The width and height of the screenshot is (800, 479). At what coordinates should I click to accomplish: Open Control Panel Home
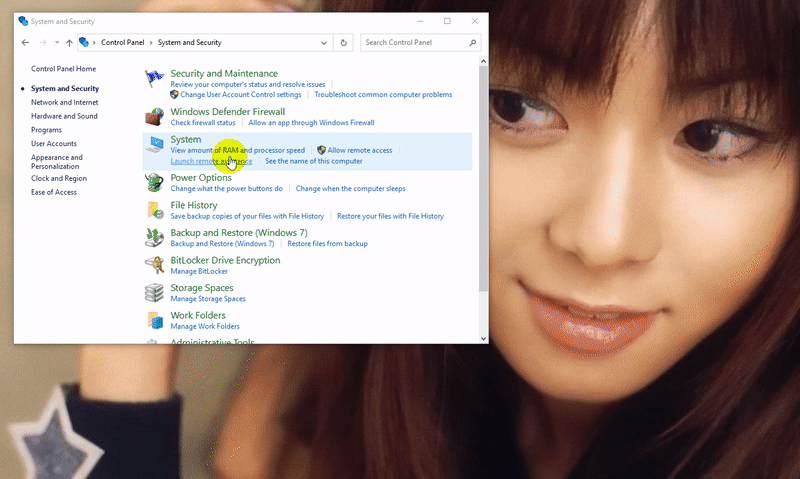(x=63, y=68)
